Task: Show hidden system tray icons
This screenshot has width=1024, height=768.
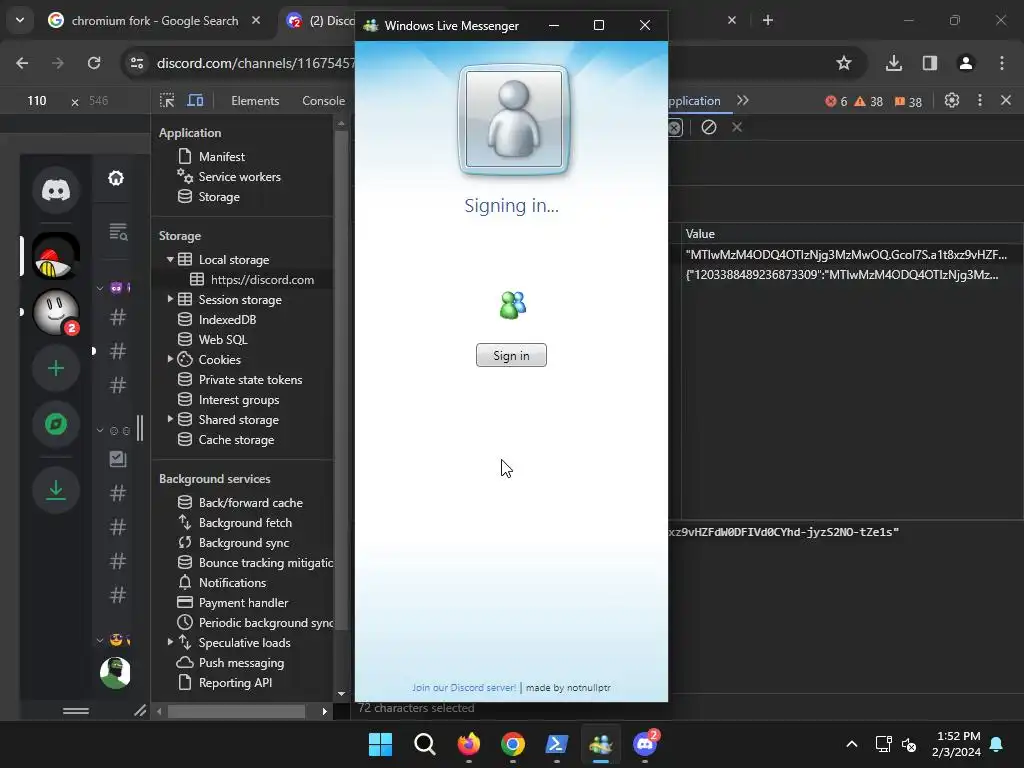Action: [x=852, y=744]
